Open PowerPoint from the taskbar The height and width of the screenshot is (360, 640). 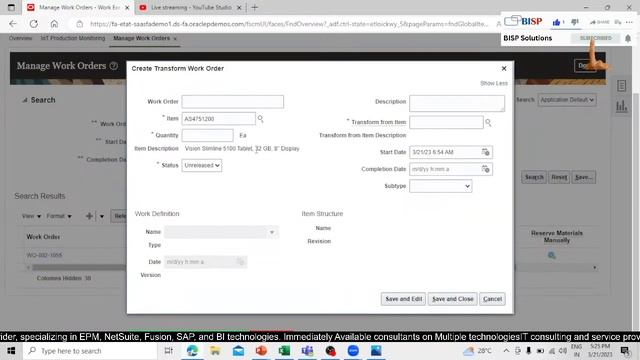261,351
